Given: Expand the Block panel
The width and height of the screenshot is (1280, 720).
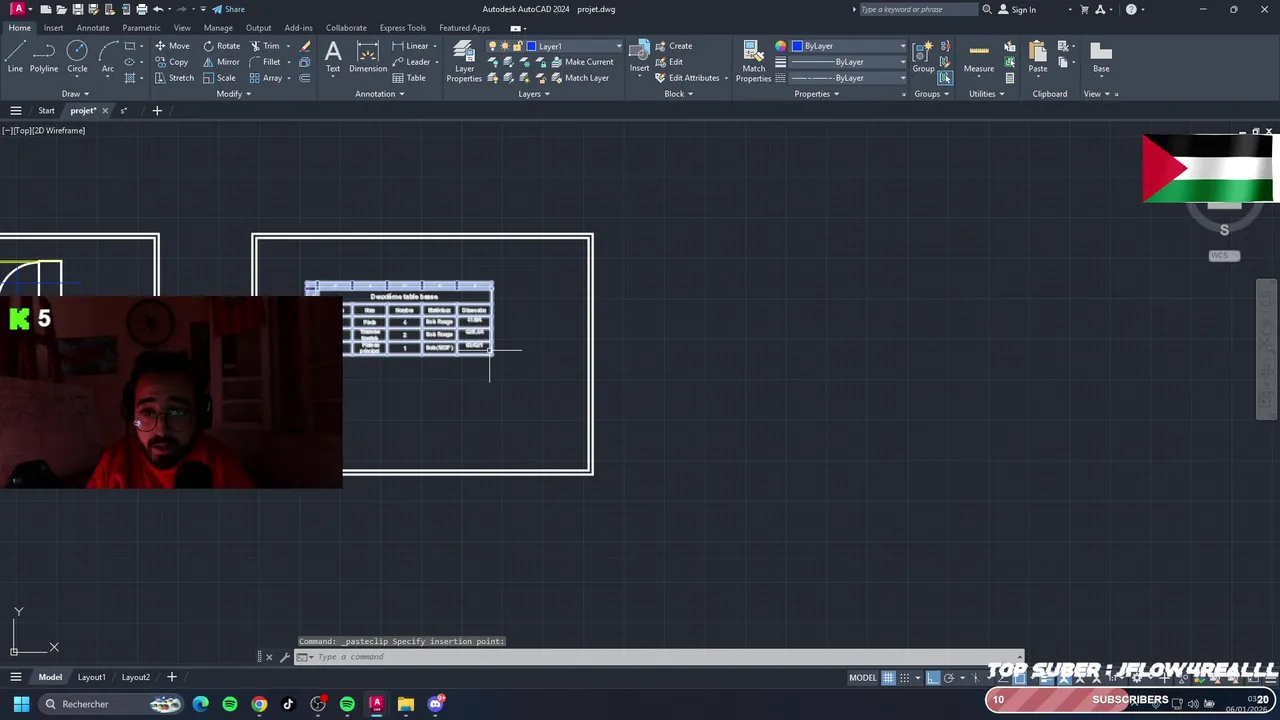Looking at the screenshot, I should click(x=679, y=94).
